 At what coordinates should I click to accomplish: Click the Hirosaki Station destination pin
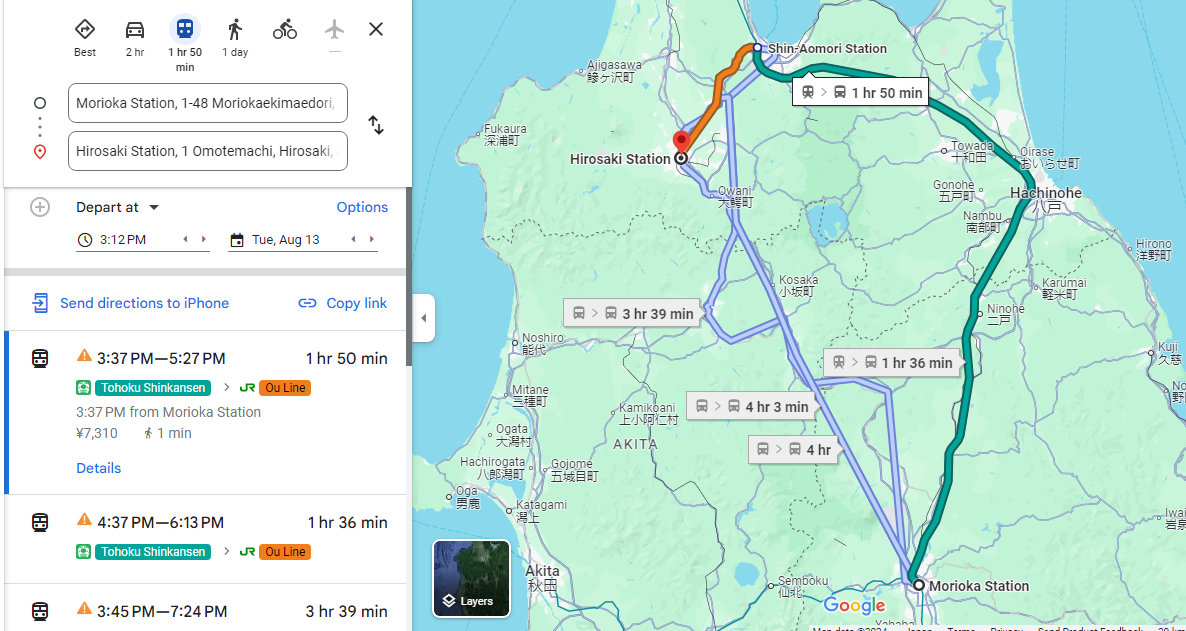(681, 144)
